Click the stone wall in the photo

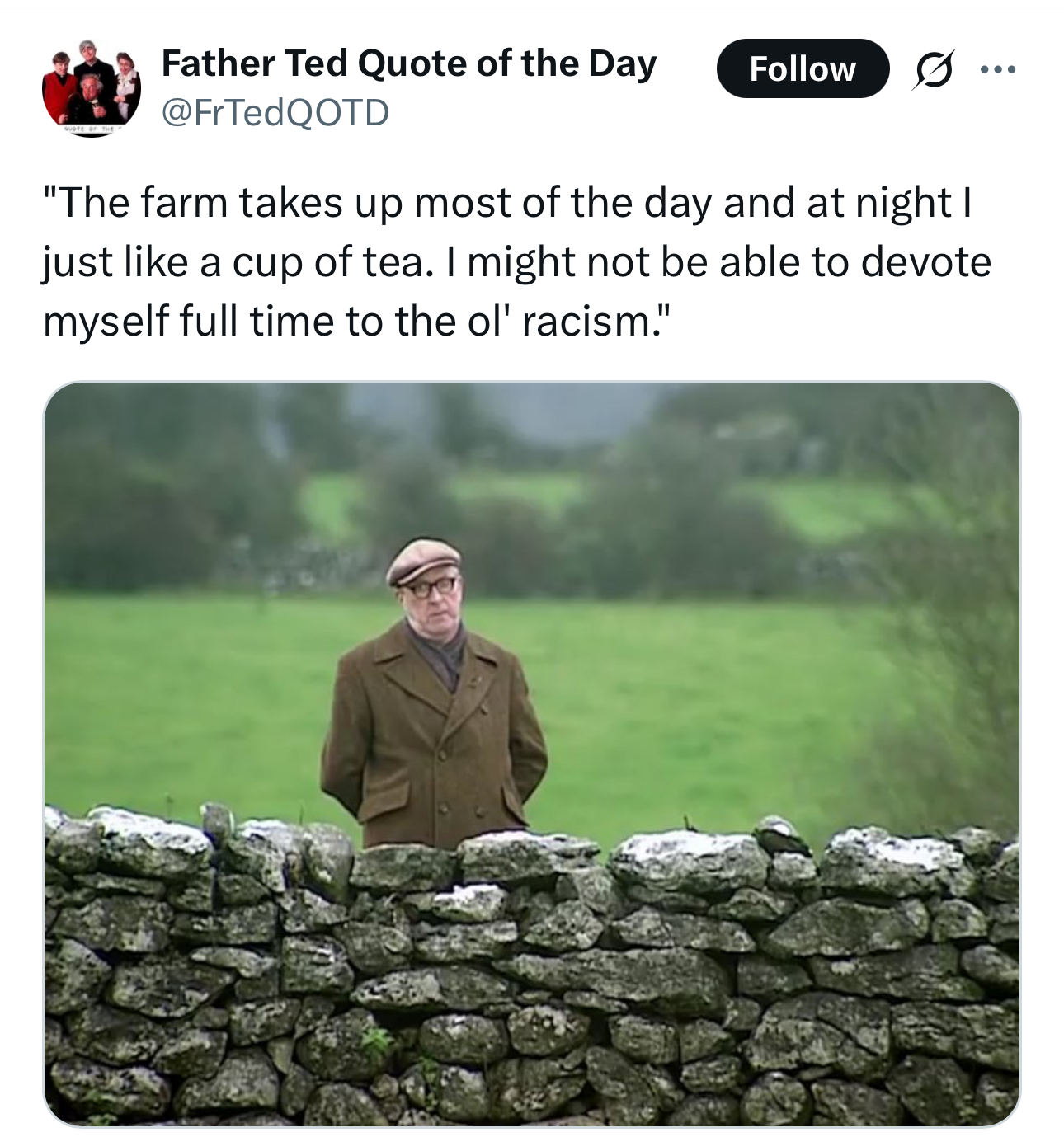click(532, 973)
